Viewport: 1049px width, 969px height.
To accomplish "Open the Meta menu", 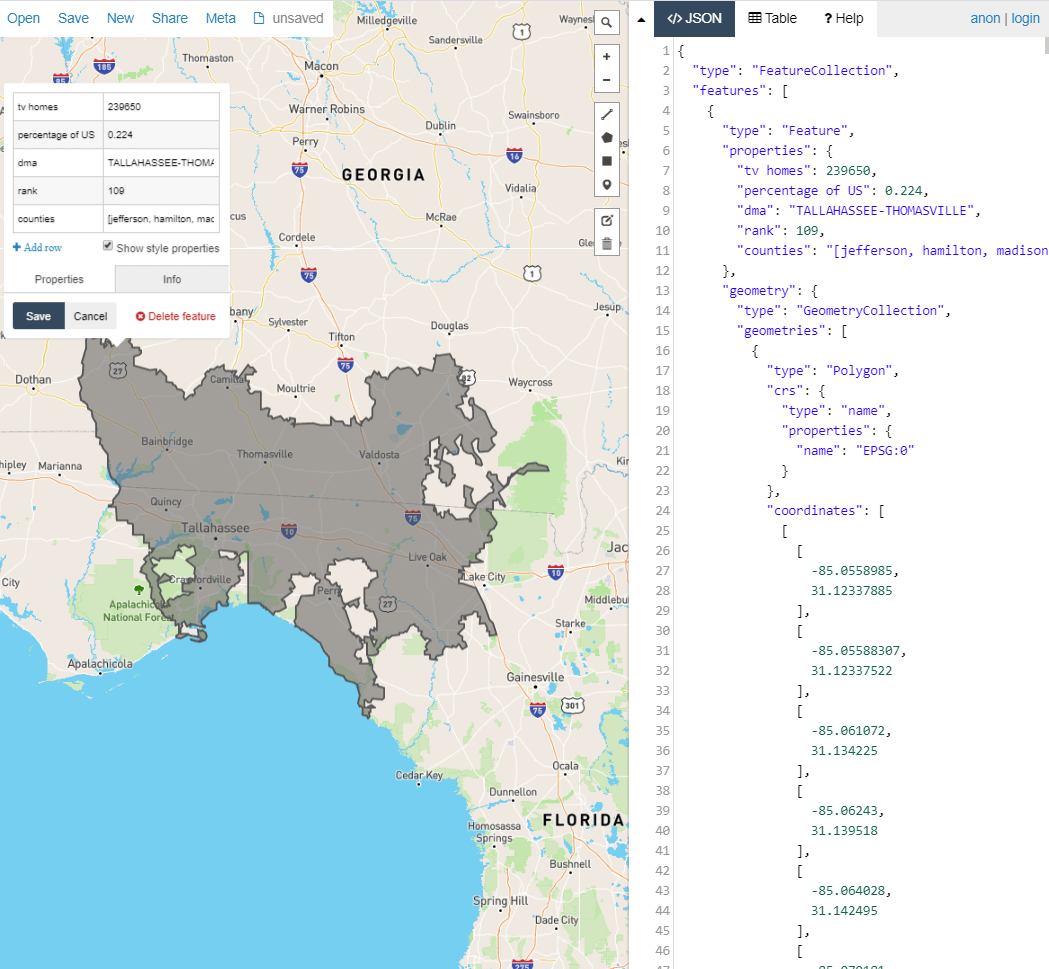I will [x=221, y=18].
